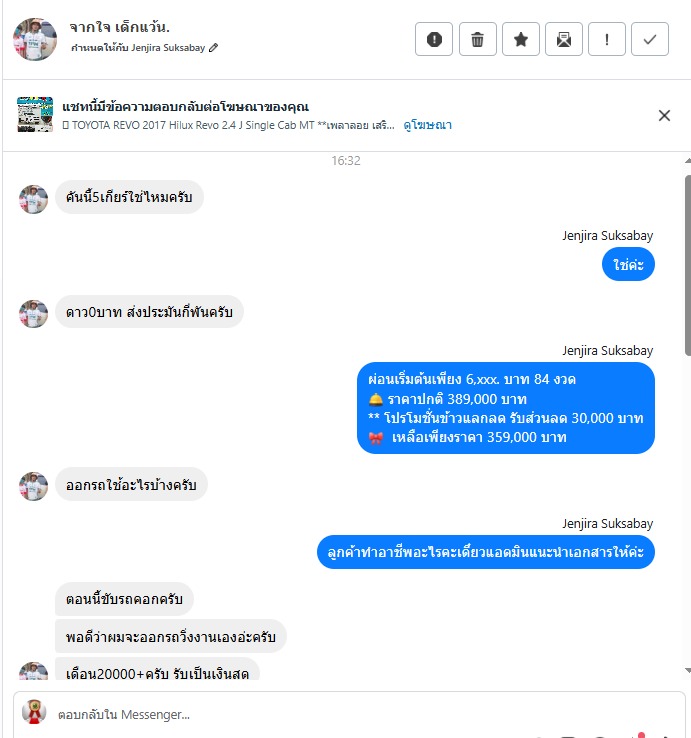This screenshot has width=691, height=738.
Task: Click page avatar beside reply box
Action: click(x=34, y=712)
